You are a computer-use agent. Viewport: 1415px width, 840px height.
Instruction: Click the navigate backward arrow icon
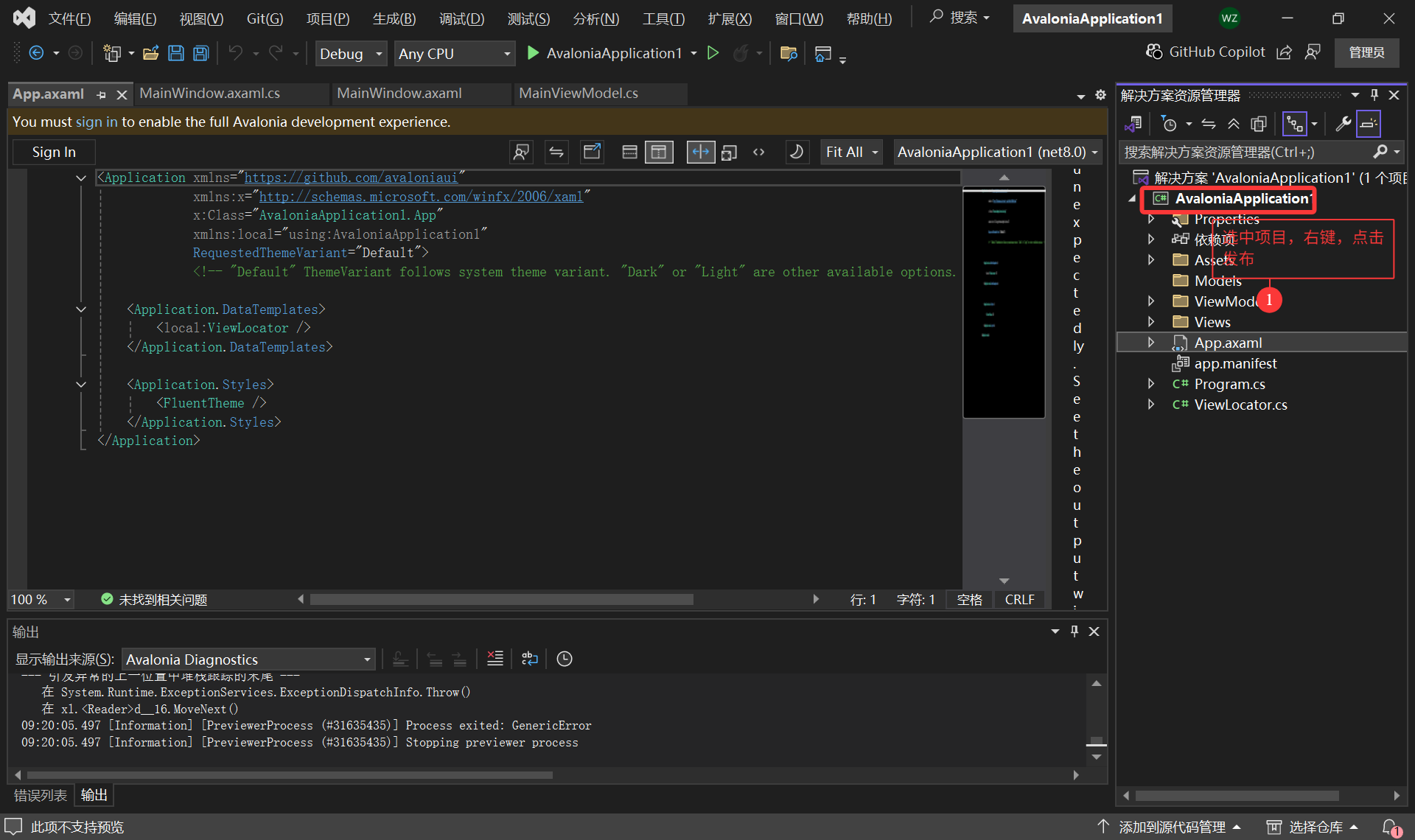point(36,53)
